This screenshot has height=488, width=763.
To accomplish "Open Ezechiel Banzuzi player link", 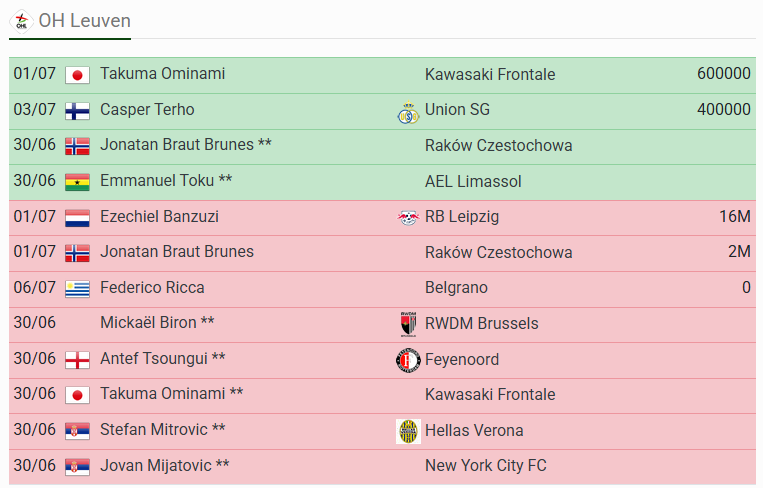I will 159,217.
